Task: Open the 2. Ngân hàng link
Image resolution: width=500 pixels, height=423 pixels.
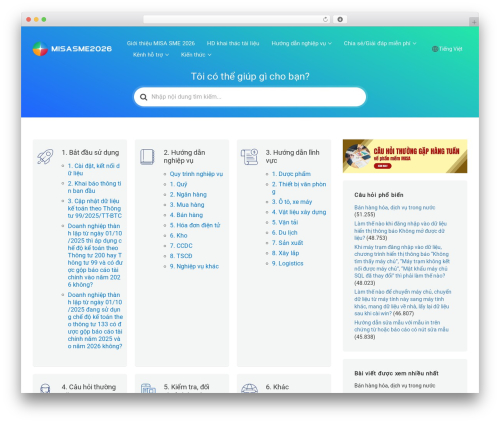Action: click(188, 194)
